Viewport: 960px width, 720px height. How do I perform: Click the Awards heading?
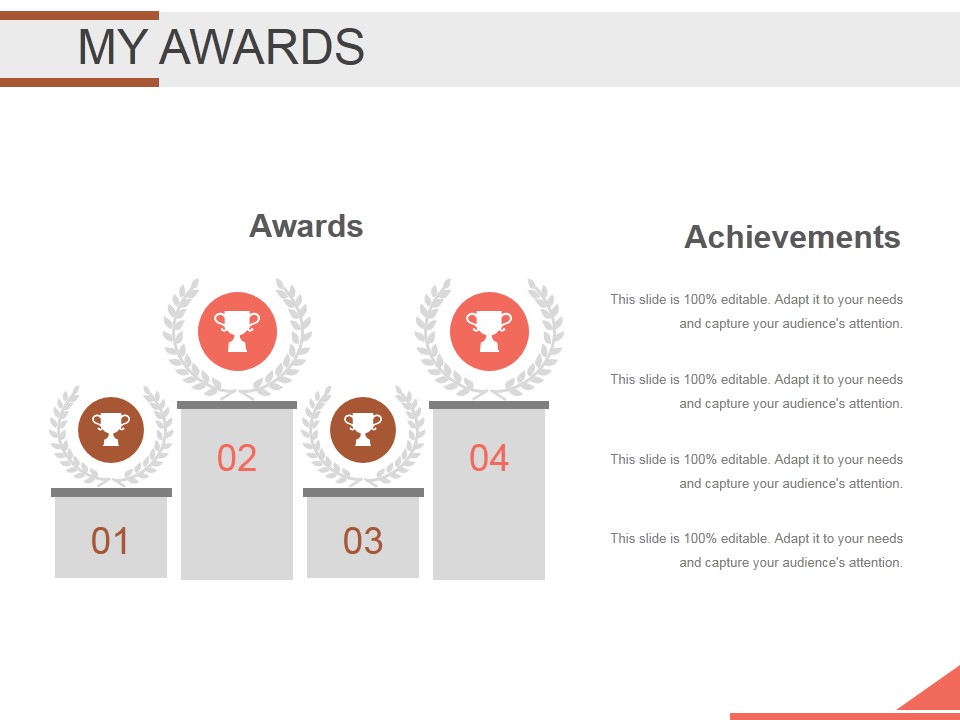coord(306,226)
